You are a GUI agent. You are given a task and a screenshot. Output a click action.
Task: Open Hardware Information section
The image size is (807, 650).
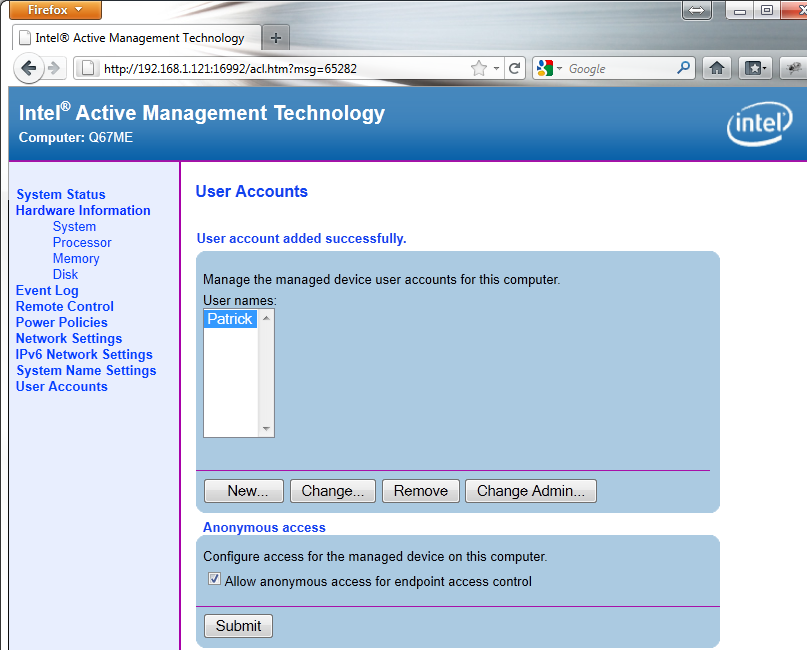(83, 210)
